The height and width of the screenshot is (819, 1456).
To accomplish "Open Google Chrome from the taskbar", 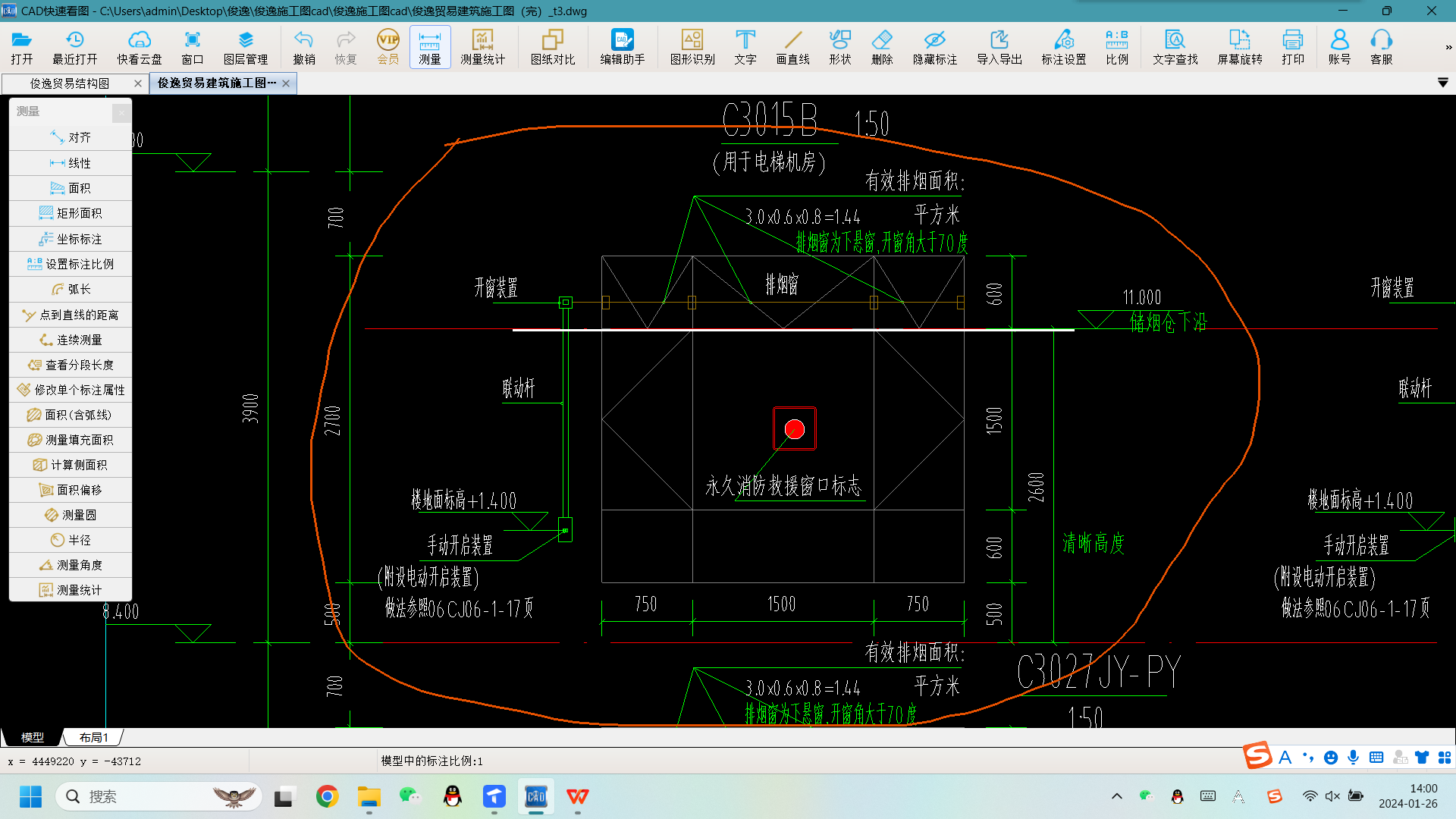I will coord(327,796).
